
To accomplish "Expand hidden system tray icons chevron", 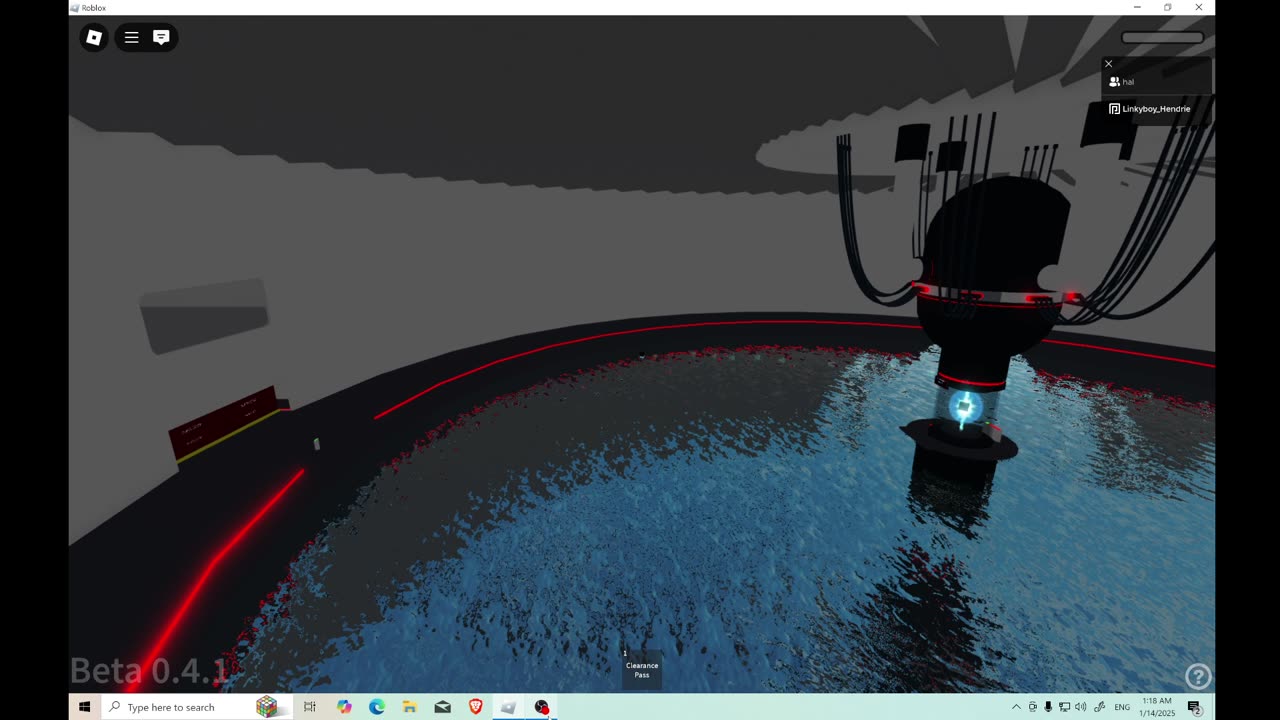I will click(x=1017, y=707).
